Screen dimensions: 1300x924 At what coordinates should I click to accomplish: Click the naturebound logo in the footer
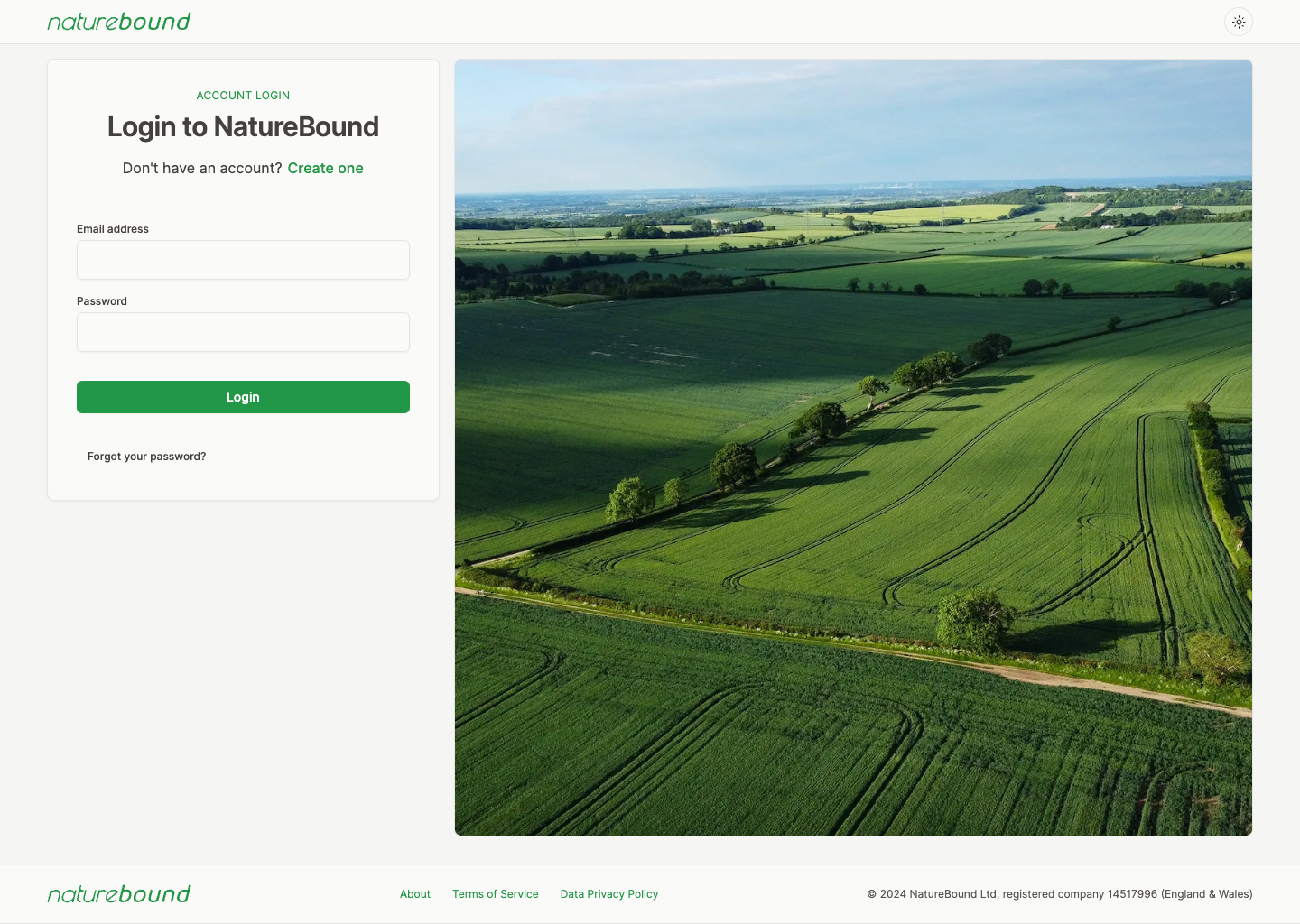tap(119, 894)
